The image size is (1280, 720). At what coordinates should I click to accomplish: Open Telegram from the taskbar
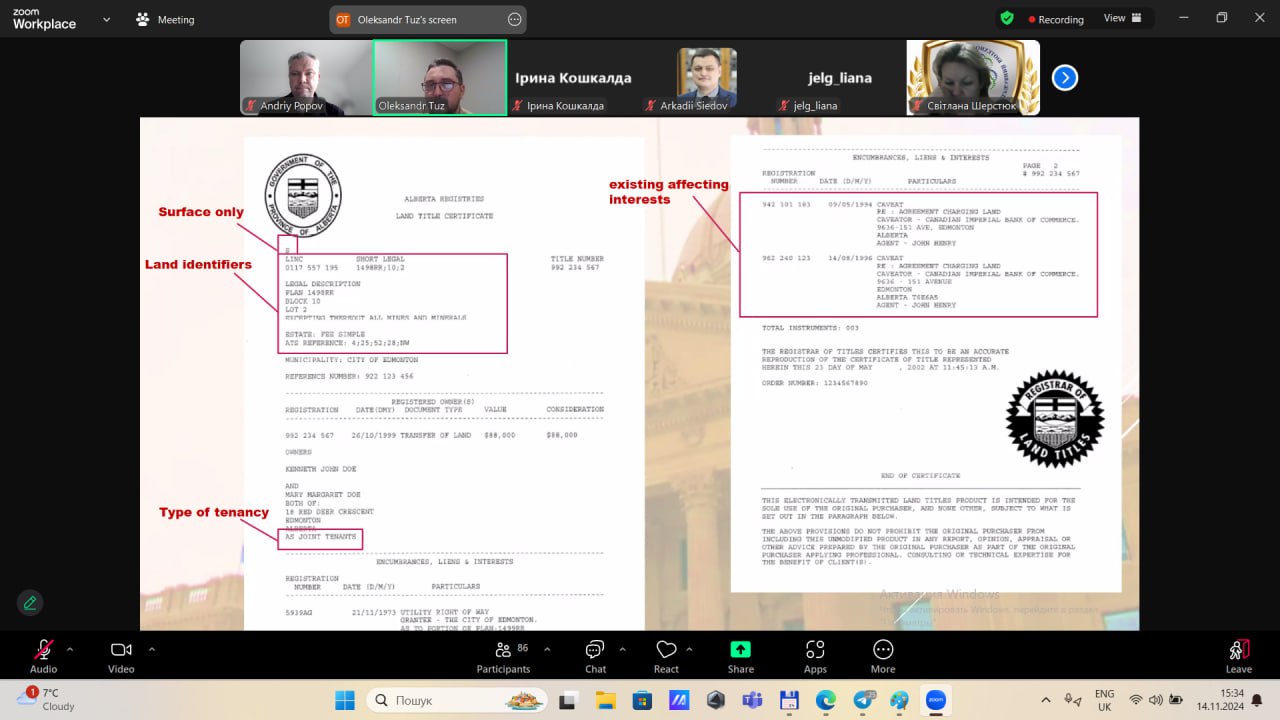[862, 699]
